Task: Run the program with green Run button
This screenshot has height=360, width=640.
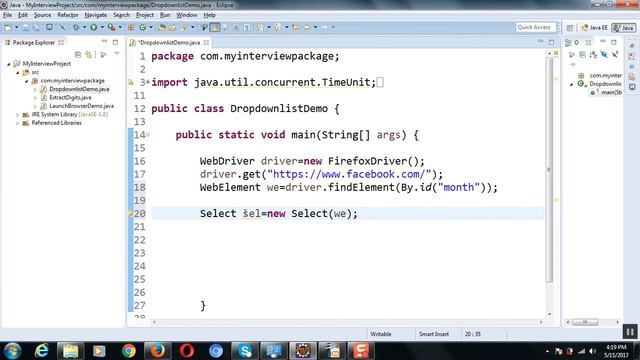Action: [x=93, y=27]
